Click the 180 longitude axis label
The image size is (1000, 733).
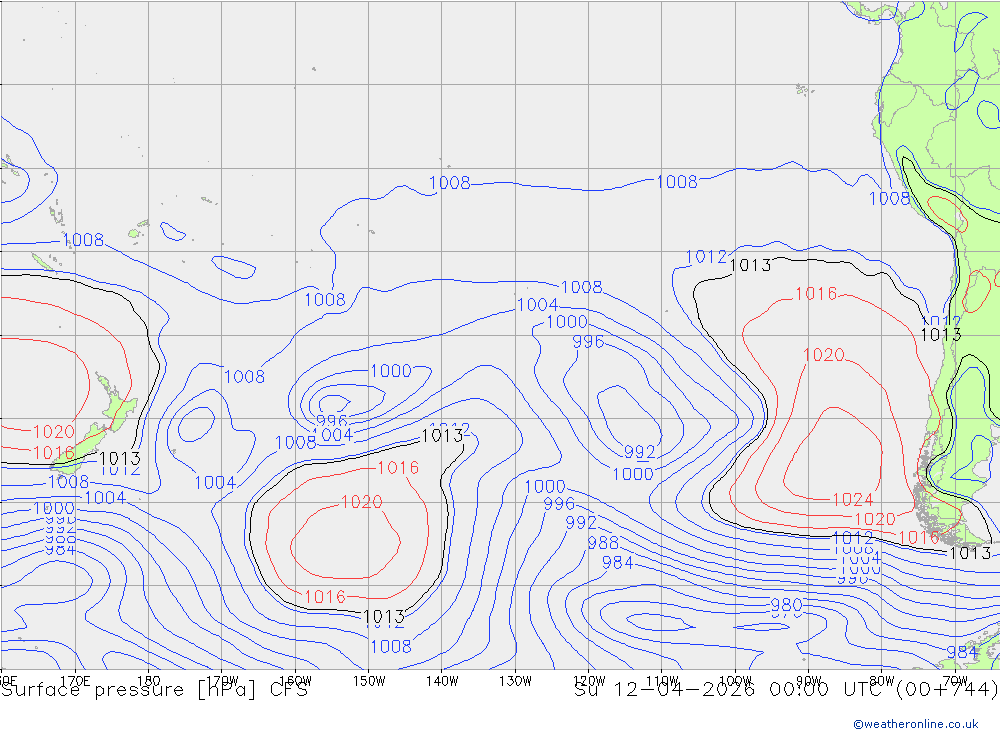point(149,681)
